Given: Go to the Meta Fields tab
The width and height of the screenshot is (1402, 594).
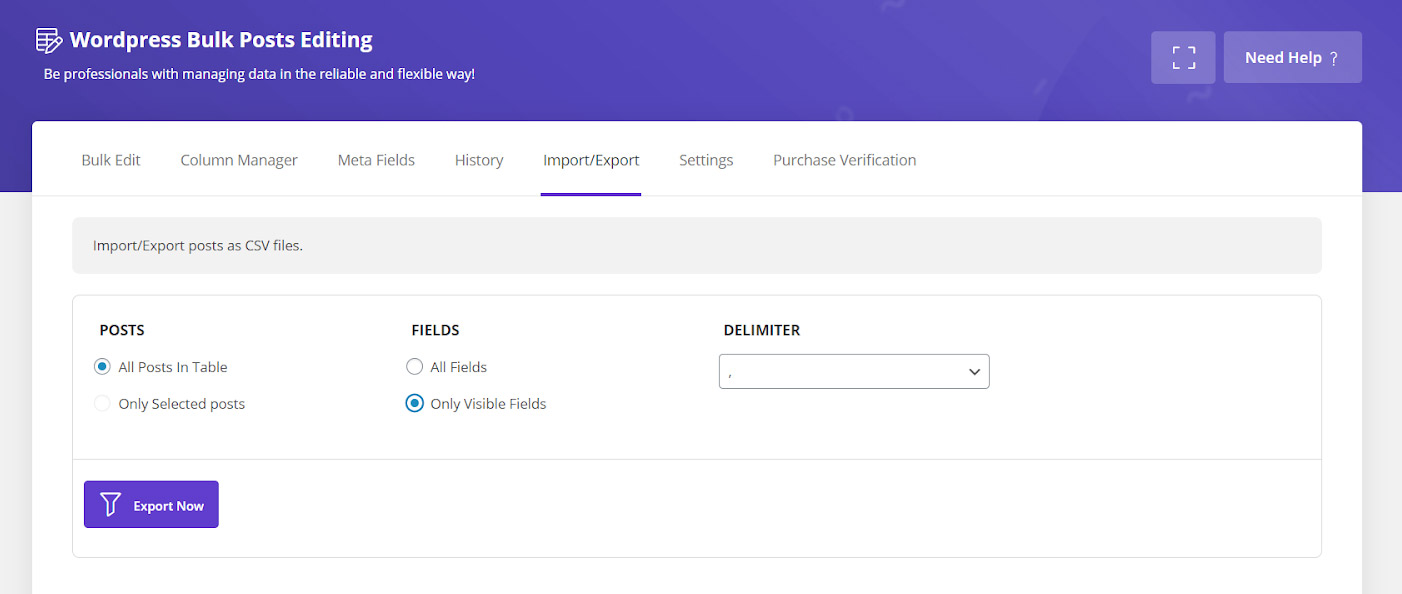Looking at the screenshot, I should [x=376, y=160].
